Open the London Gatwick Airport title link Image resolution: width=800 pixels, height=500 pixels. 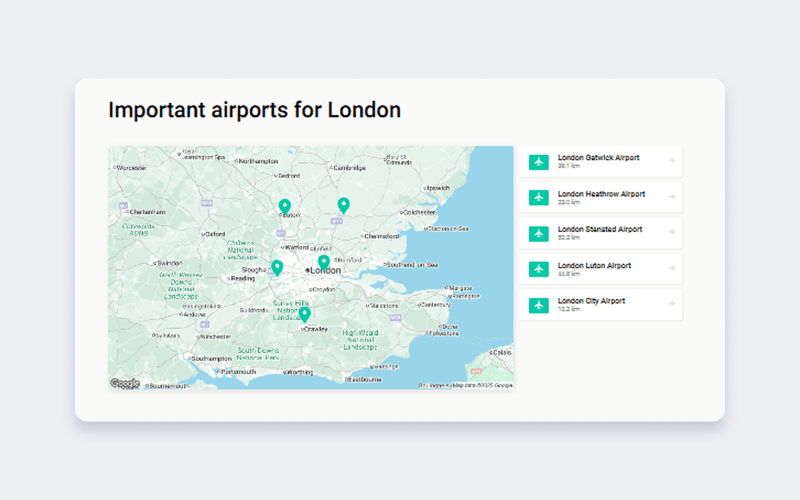click(598, 158)
